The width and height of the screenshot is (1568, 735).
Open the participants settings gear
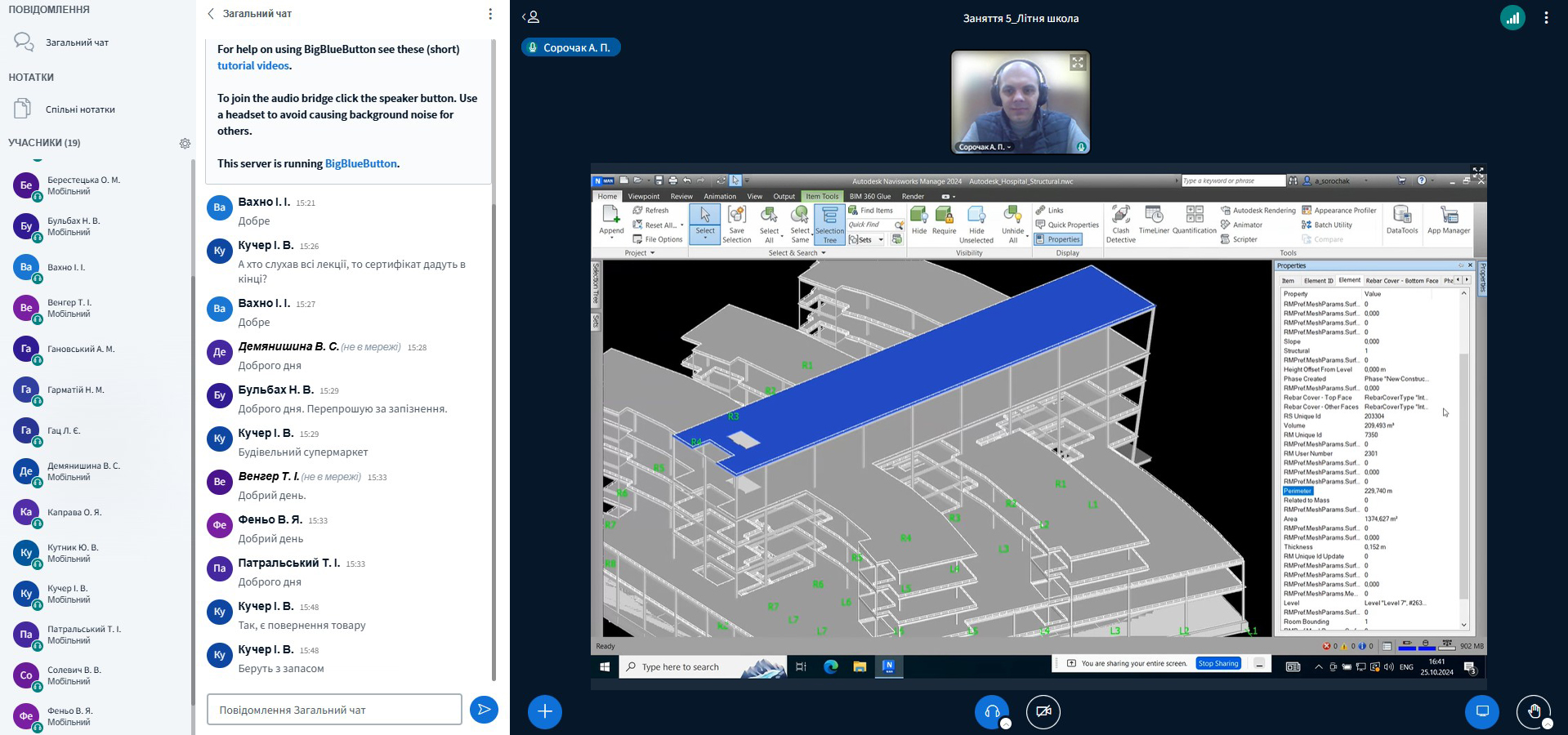(x=185, y=143)
